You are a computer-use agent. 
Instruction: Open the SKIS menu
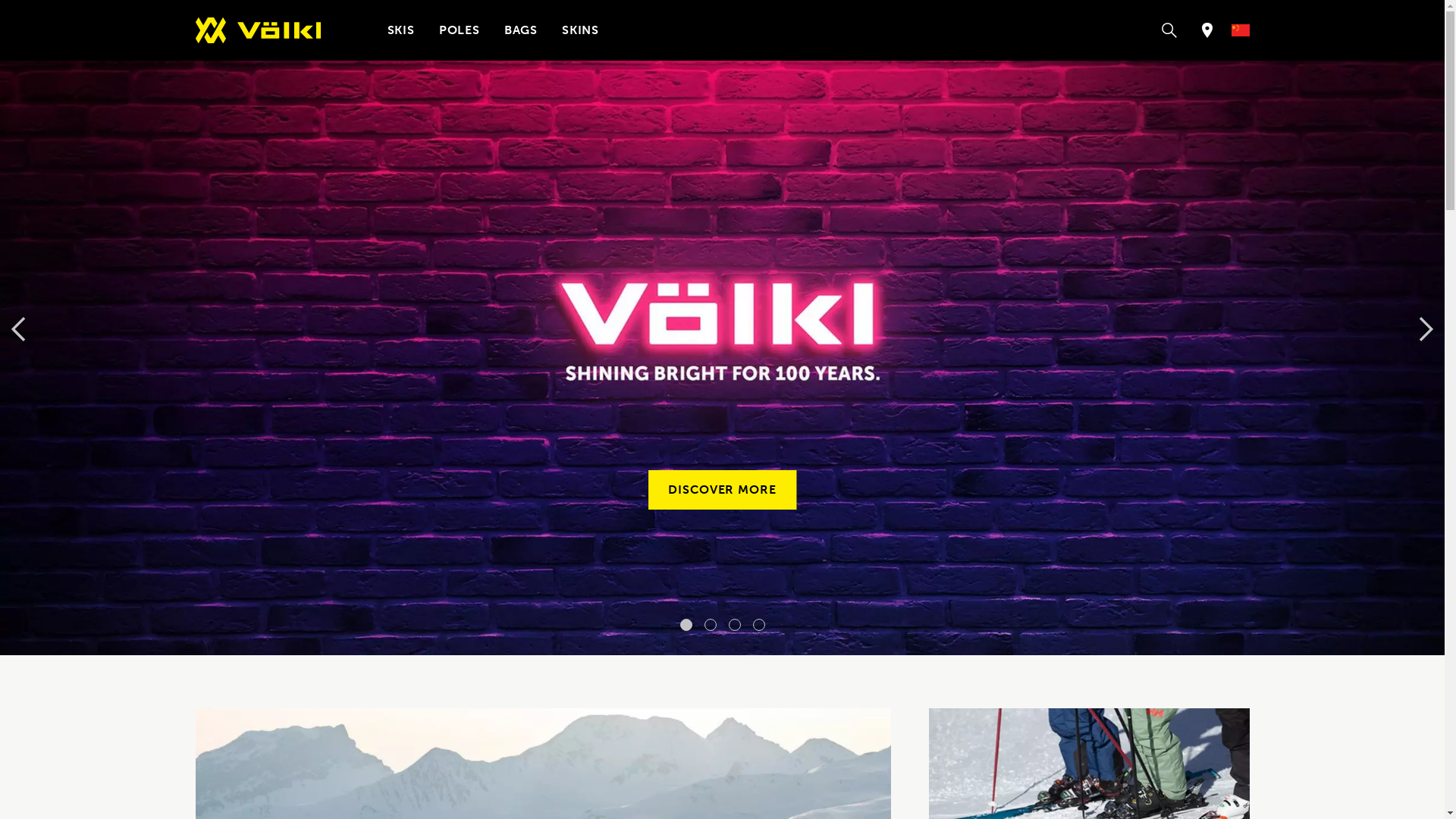[x=400, y=30]
